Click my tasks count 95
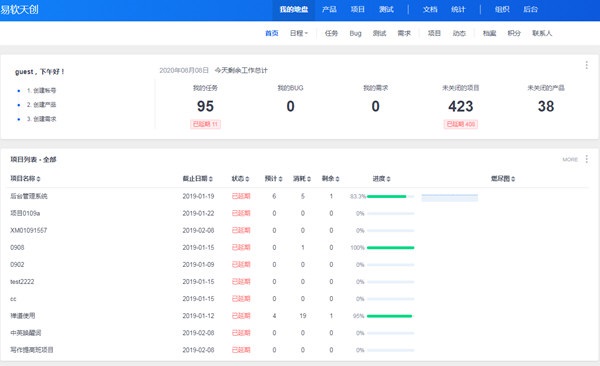600x366 pixels. click(x=205, y=106)
